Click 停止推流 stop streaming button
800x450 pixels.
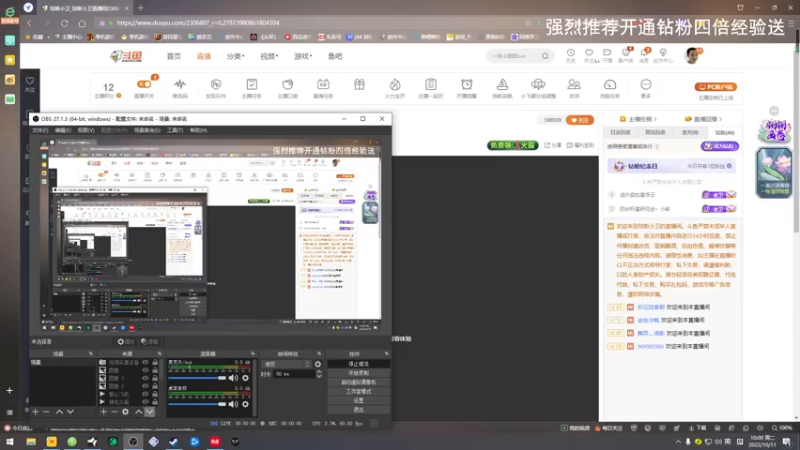click(359, 364)
